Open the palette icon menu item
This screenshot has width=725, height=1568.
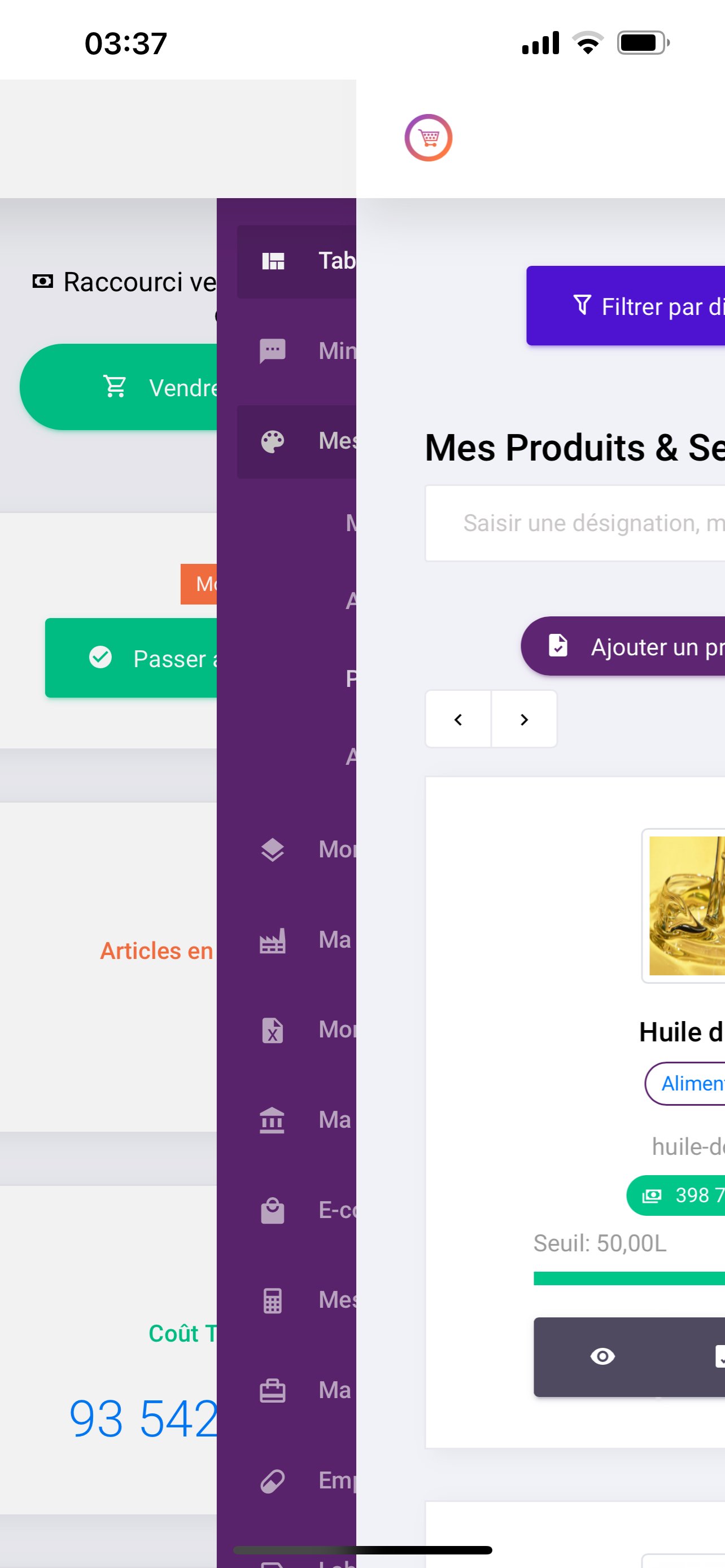(x=296, y=441)
